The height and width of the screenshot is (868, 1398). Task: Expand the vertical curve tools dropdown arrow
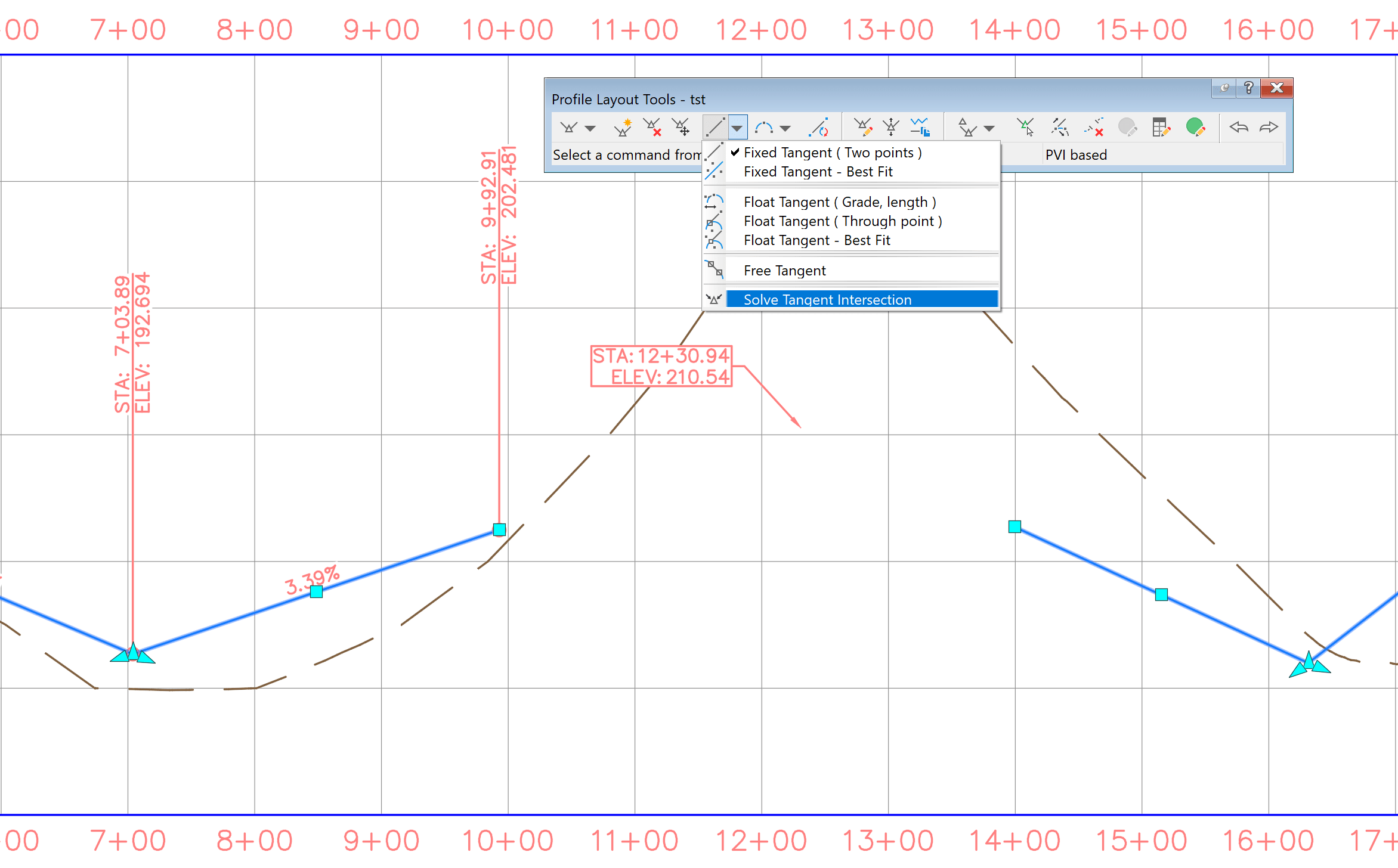785,128
